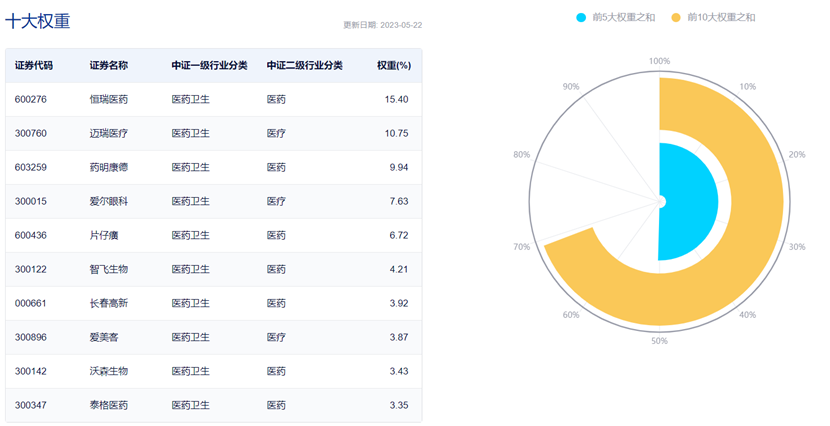Click the orange top-10 weight ring
Image resolution: width=830 pixels, height=426 pixels.
(755, 200)
